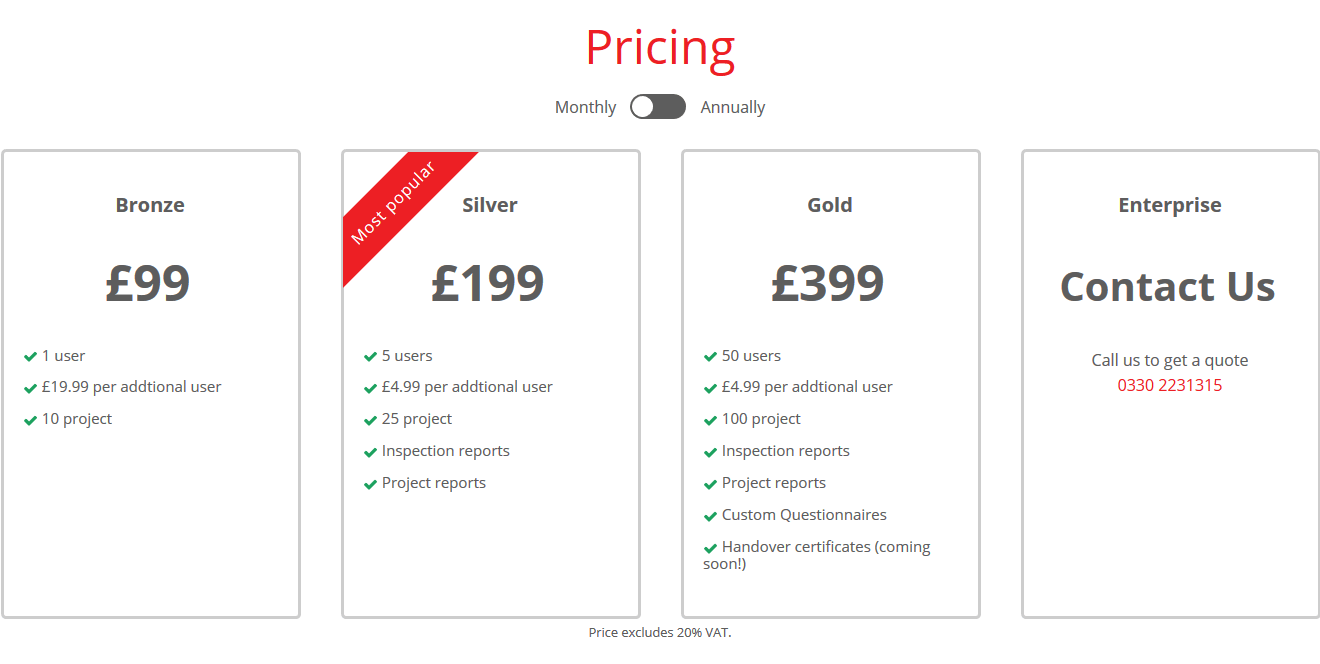This screenshot has width=1320, height=664.
Task: Click checkmark beside Silver 5 users
Action: [371, 357]
